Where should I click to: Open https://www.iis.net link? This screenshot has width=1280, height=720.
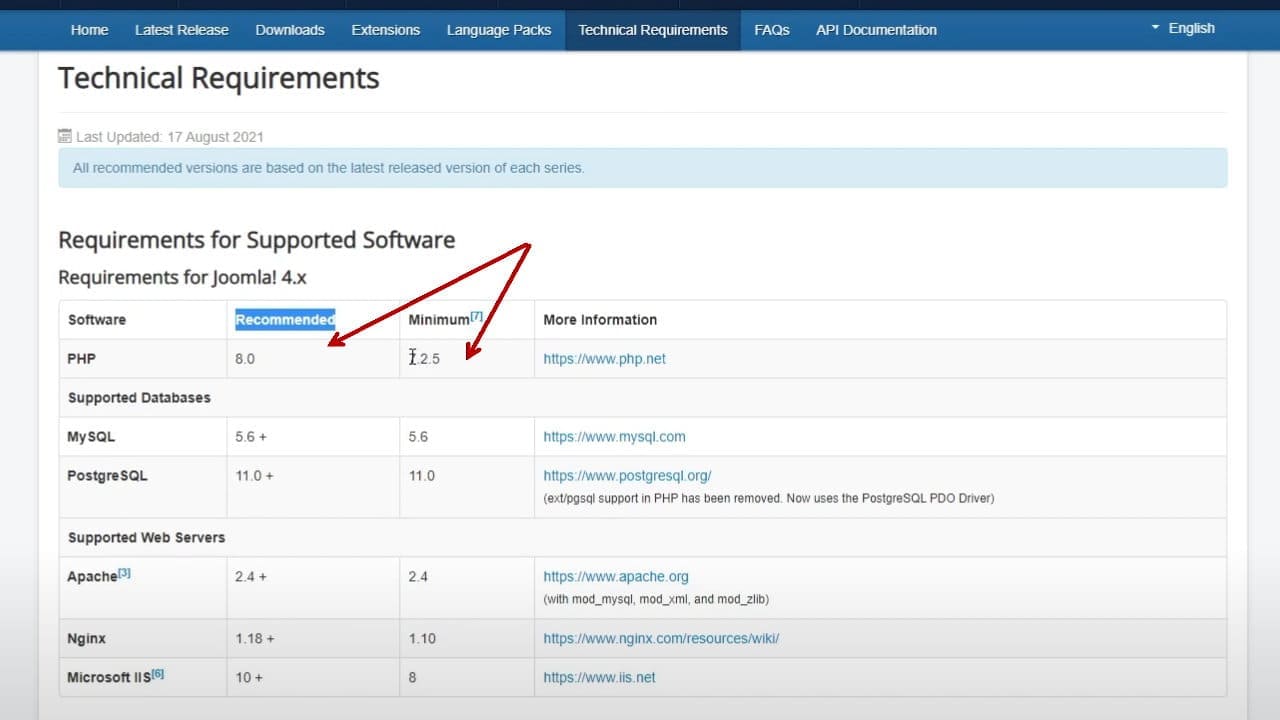click(x=599, y=677)
